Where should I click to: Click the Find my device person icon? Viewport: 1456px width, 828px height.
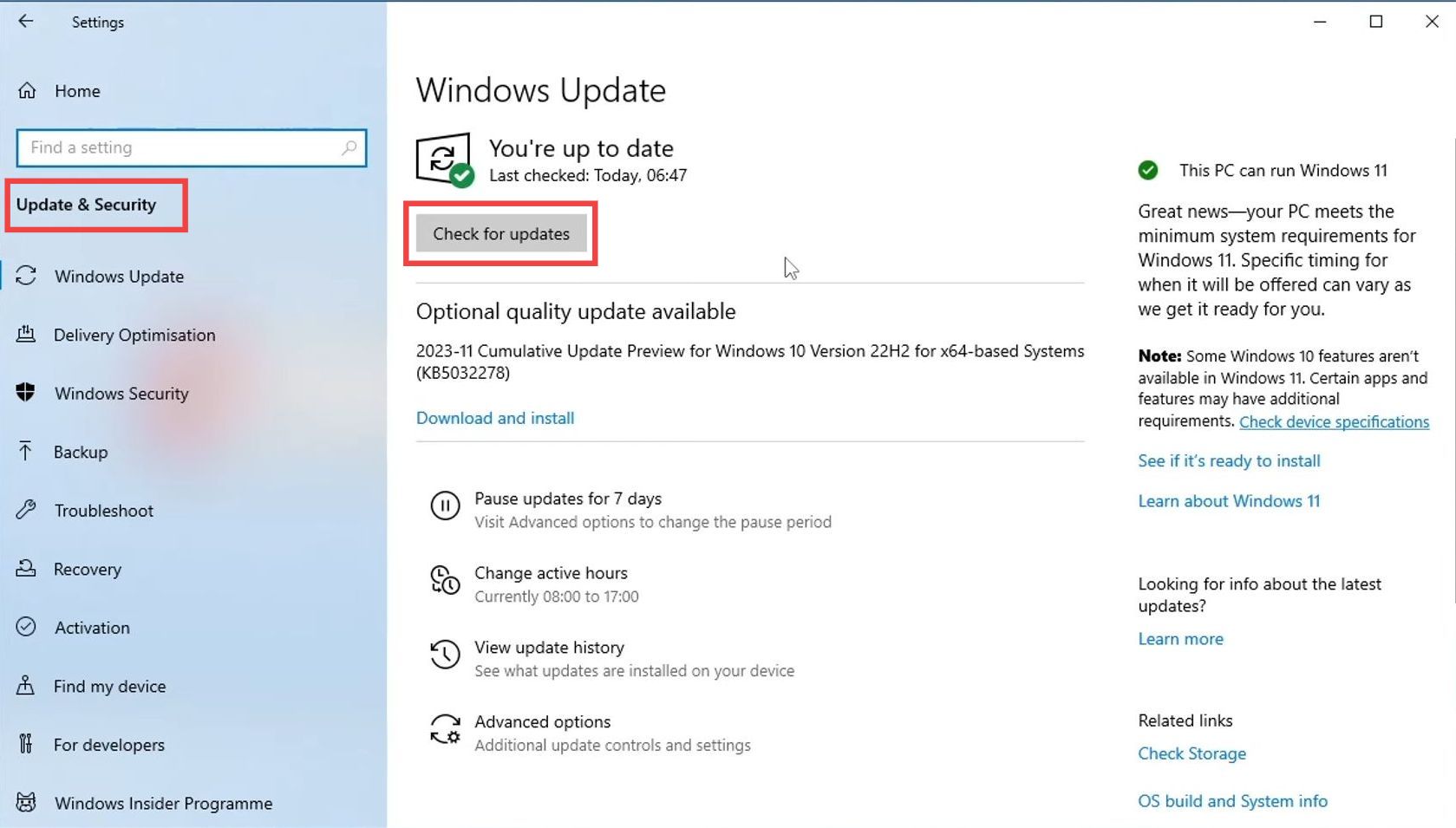pyautogui.click(x=26, y=685)
